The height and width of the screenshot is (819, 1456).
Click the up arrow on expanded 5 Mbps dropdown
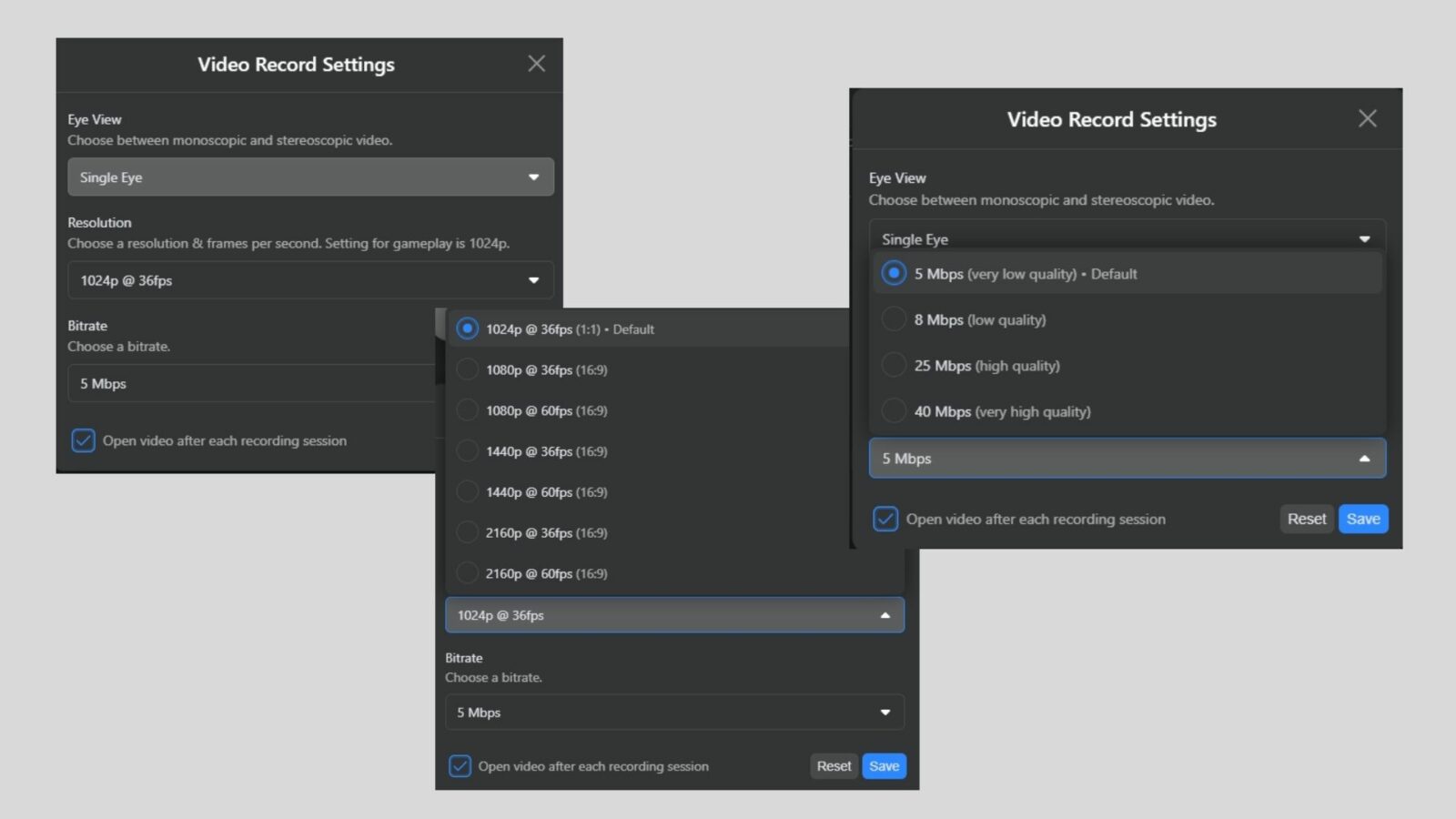pos(1364,459)
